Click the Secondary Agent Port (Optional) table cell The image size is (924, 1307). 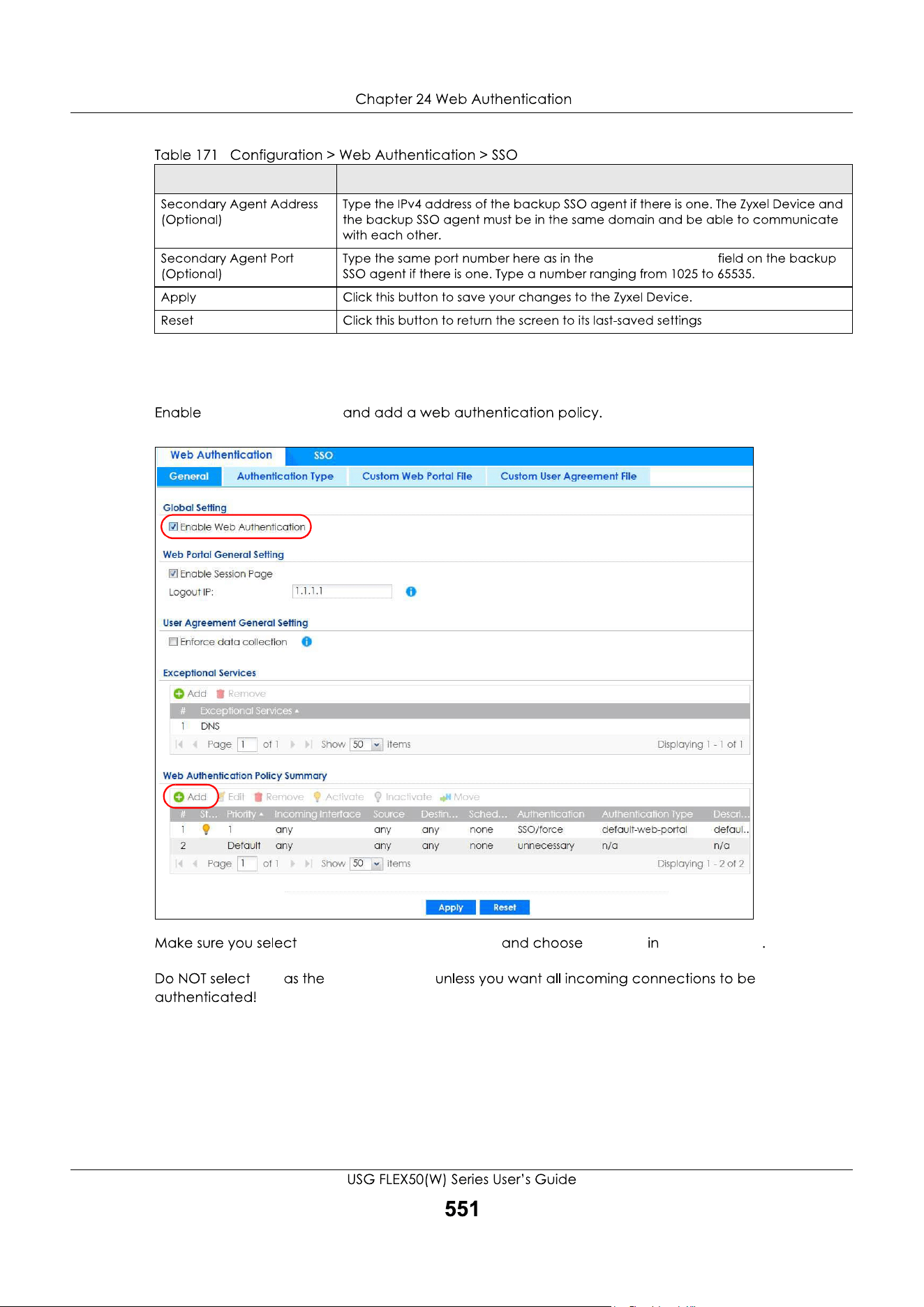246,267
